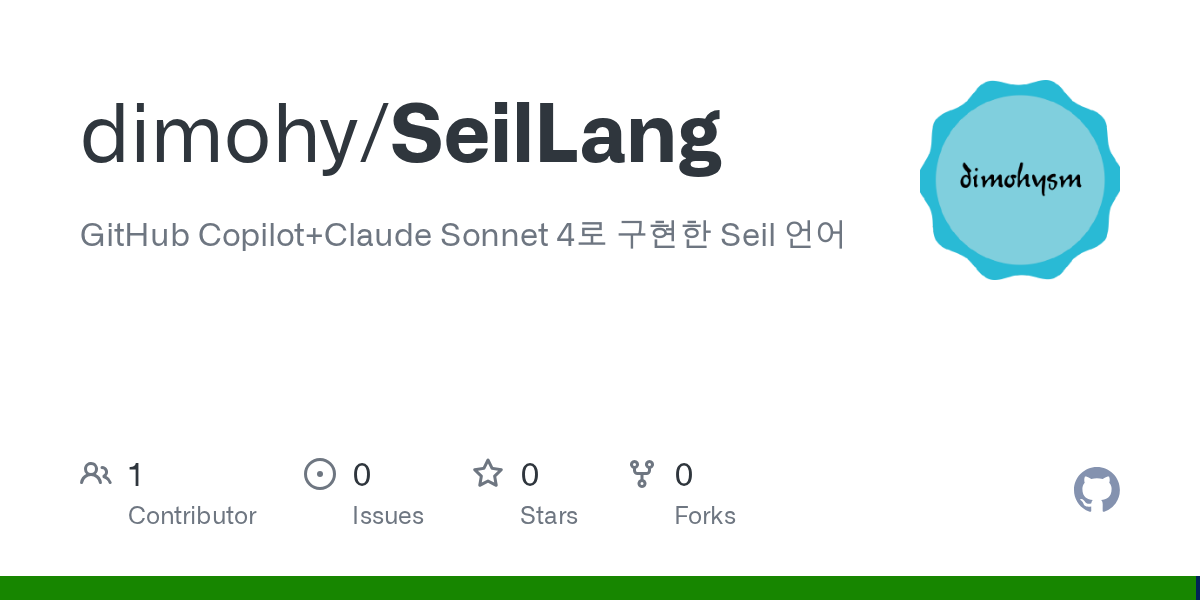The width and height of the screenshot is (1200, 600).
Task: Open the dimohysm avatar badge
Action: click(1020, 180)
